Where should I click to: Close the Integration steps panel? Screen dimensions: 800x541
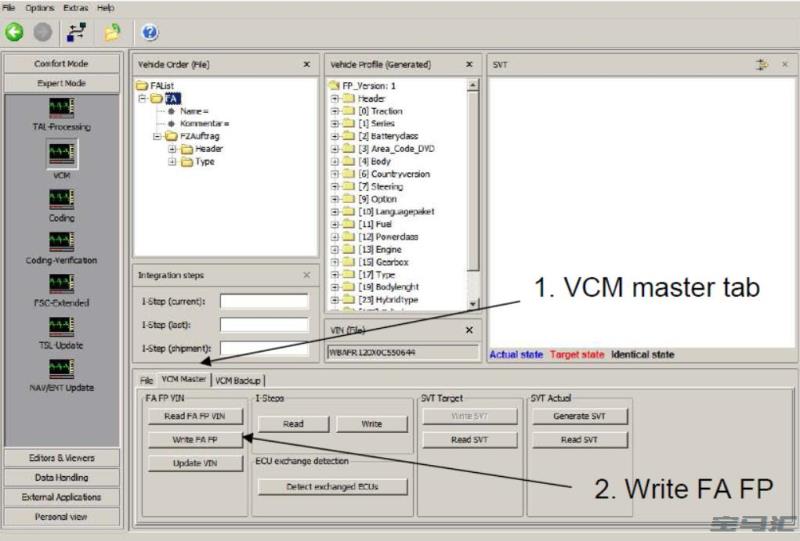click(x=307, y=275)
